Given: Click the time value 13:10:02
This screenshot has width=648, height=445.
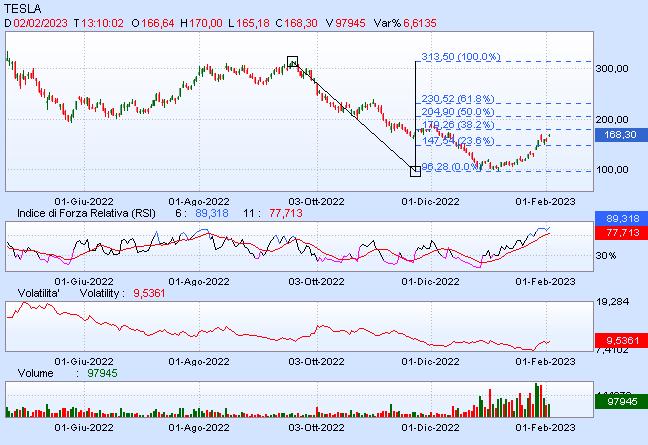Looking at the screenshot, I should point(102,23).
